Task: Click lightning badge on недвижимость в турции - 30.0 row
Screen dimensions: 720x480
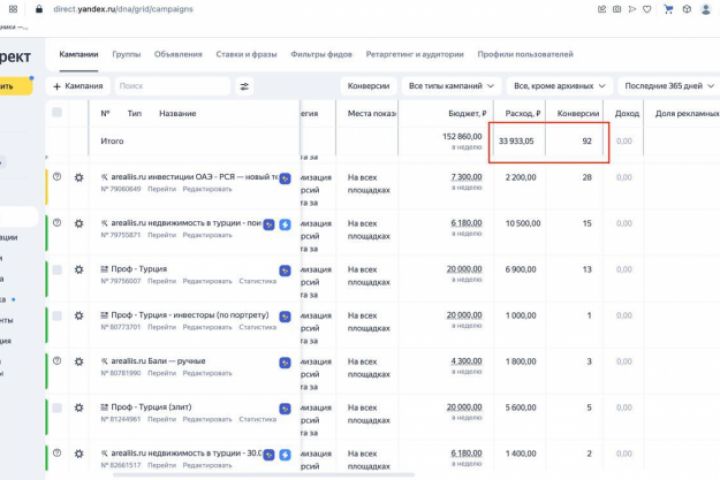Action: tap(285, 454)
